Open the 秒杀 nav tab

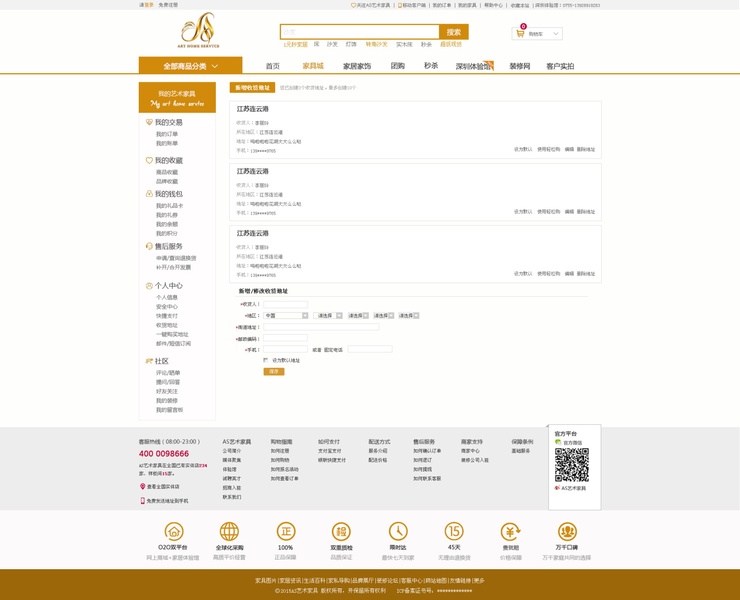tap(431, 66)
